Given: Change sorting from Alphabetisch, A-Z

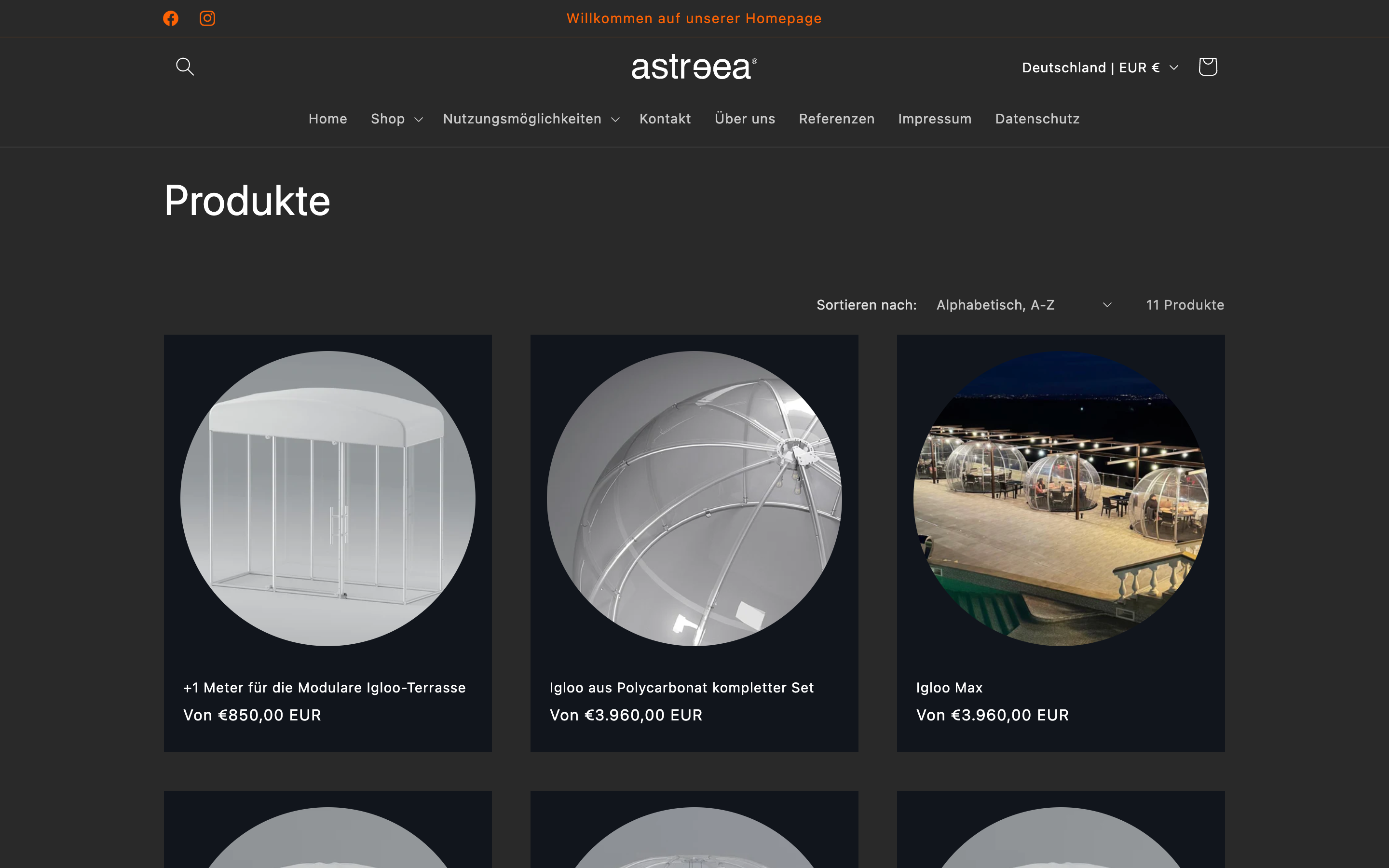Looking at the screenshot, I should tap(1023, 305).
